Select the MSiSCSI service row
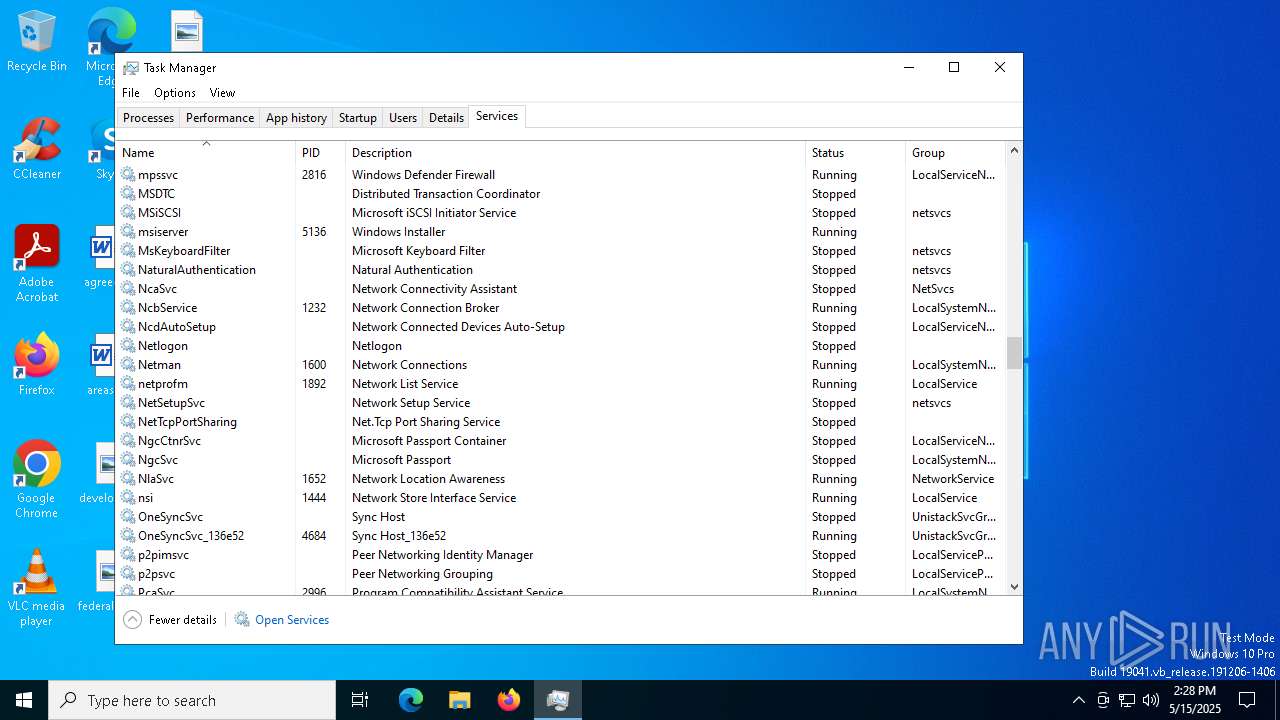 point(561,213)
